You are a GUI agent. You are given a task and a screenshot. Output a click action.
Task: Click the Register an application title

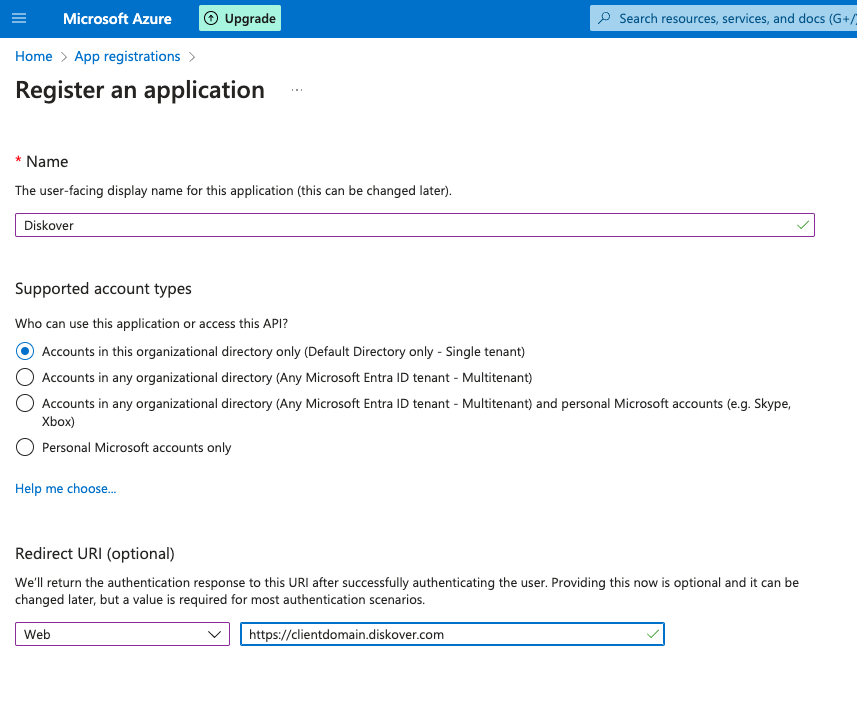point(140,90)
